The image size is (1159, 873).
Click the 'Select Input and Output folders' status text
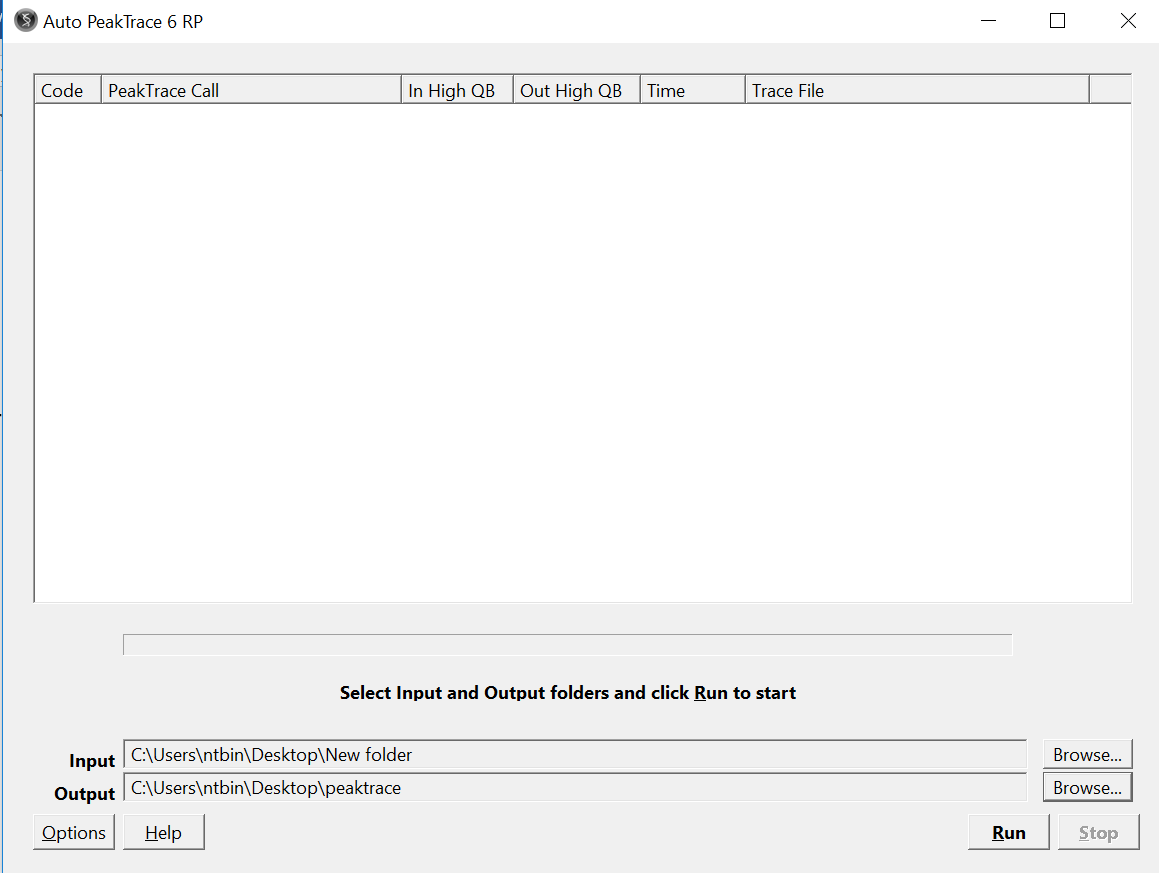tap(568, 693)
